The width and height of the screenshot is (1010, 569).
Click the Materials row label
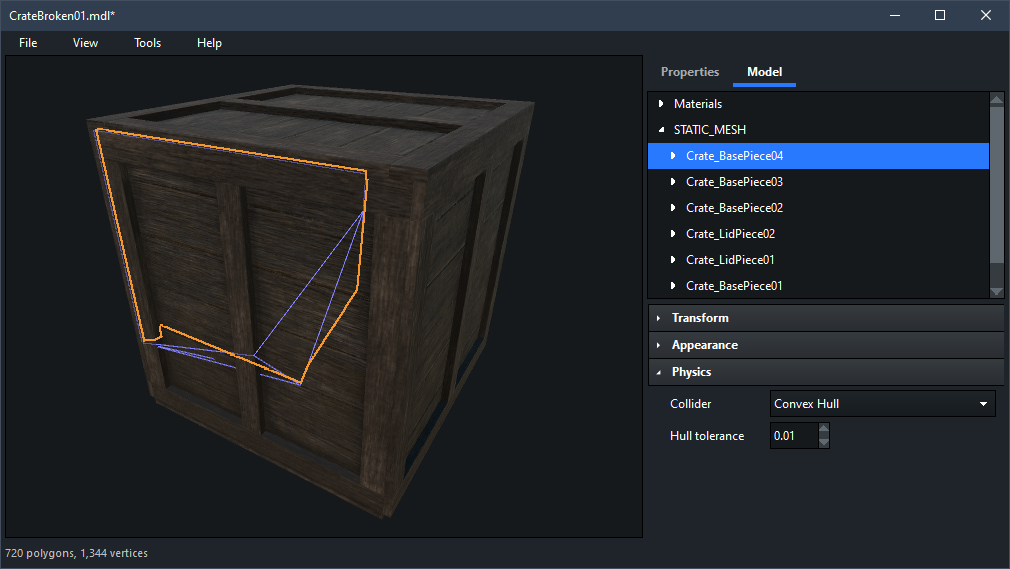698,104
